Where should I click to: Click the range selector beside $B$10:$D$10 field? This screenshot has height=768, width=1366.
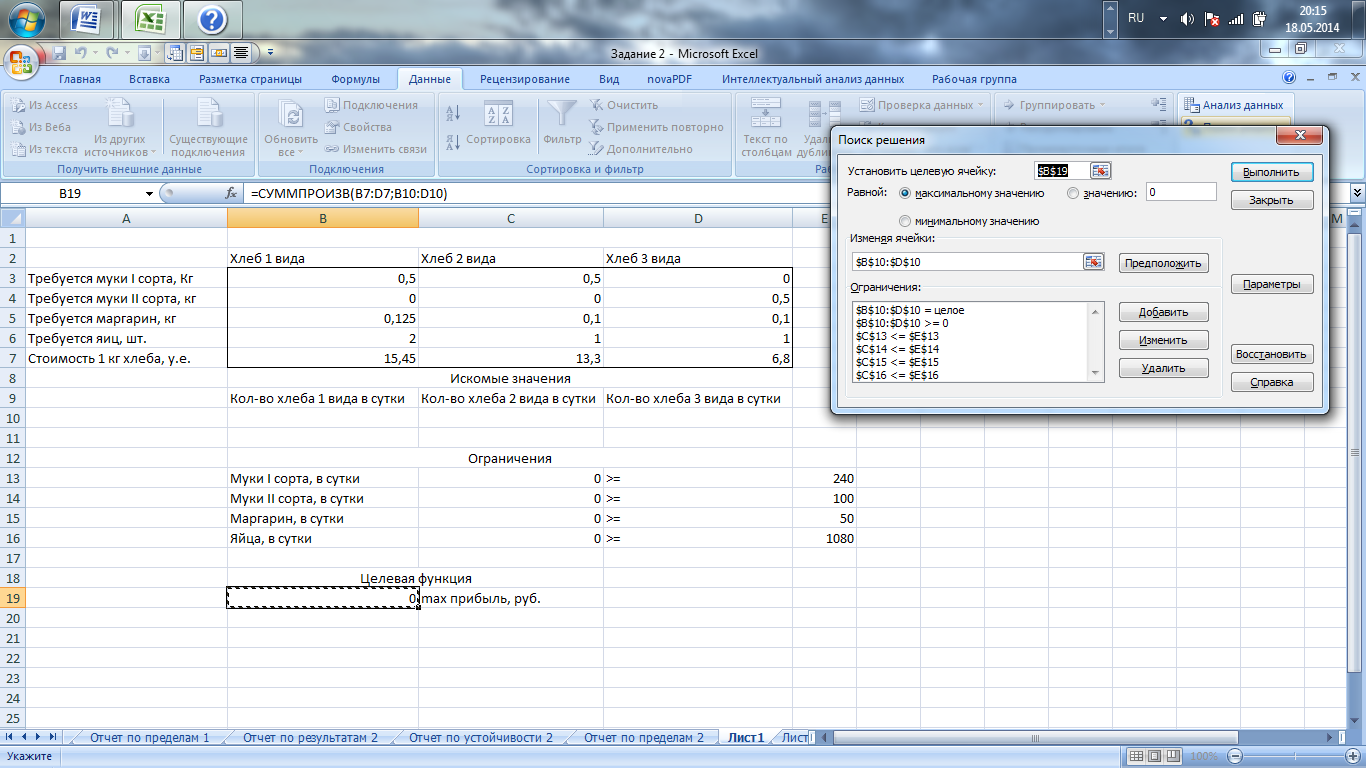(x=1093, y=262)
